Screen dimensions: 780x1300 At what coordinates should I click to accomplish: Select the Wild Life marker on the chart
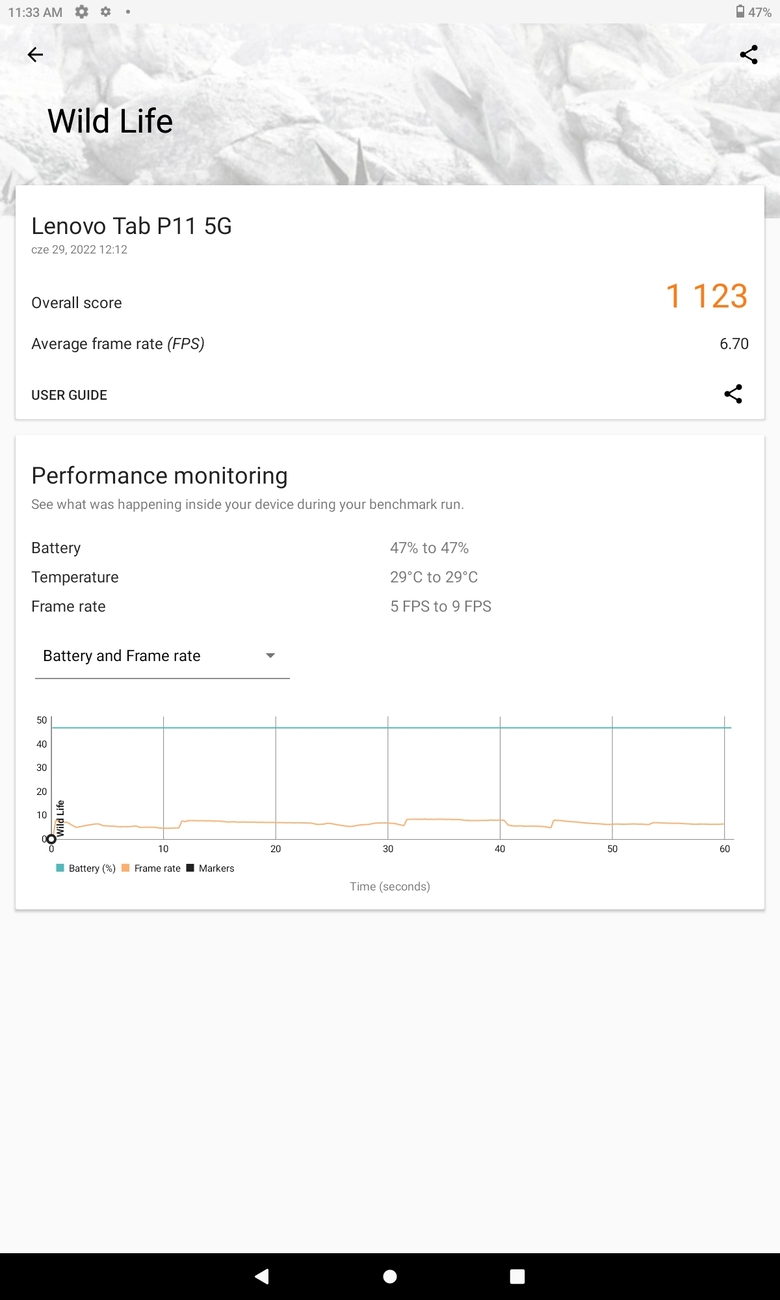pos(52,838)
